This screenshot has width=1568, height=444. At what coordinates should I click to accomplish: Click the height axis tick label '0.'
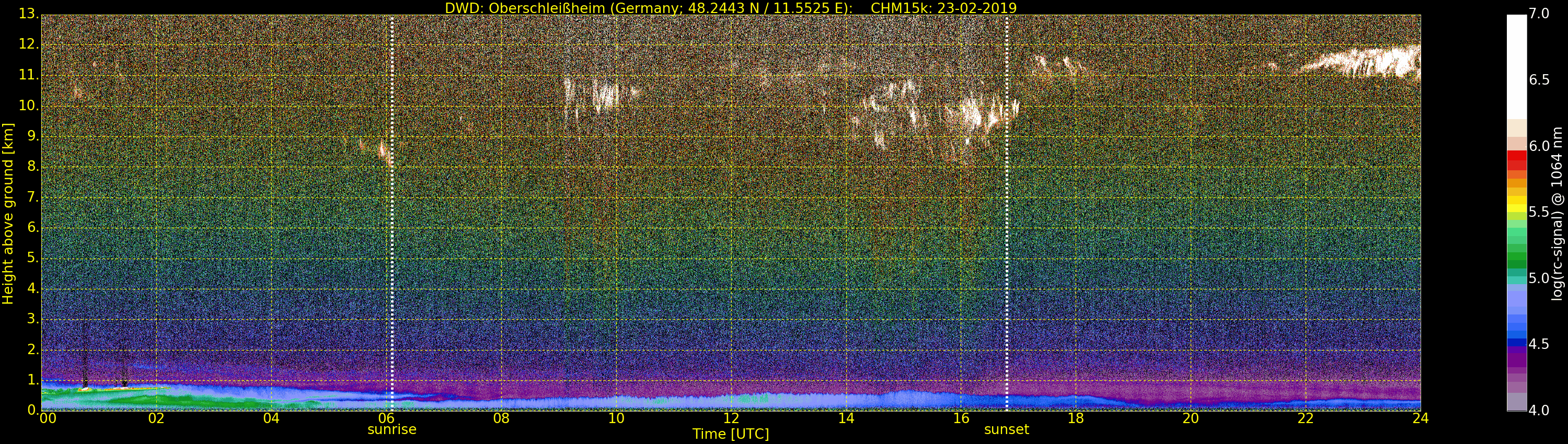33,410
